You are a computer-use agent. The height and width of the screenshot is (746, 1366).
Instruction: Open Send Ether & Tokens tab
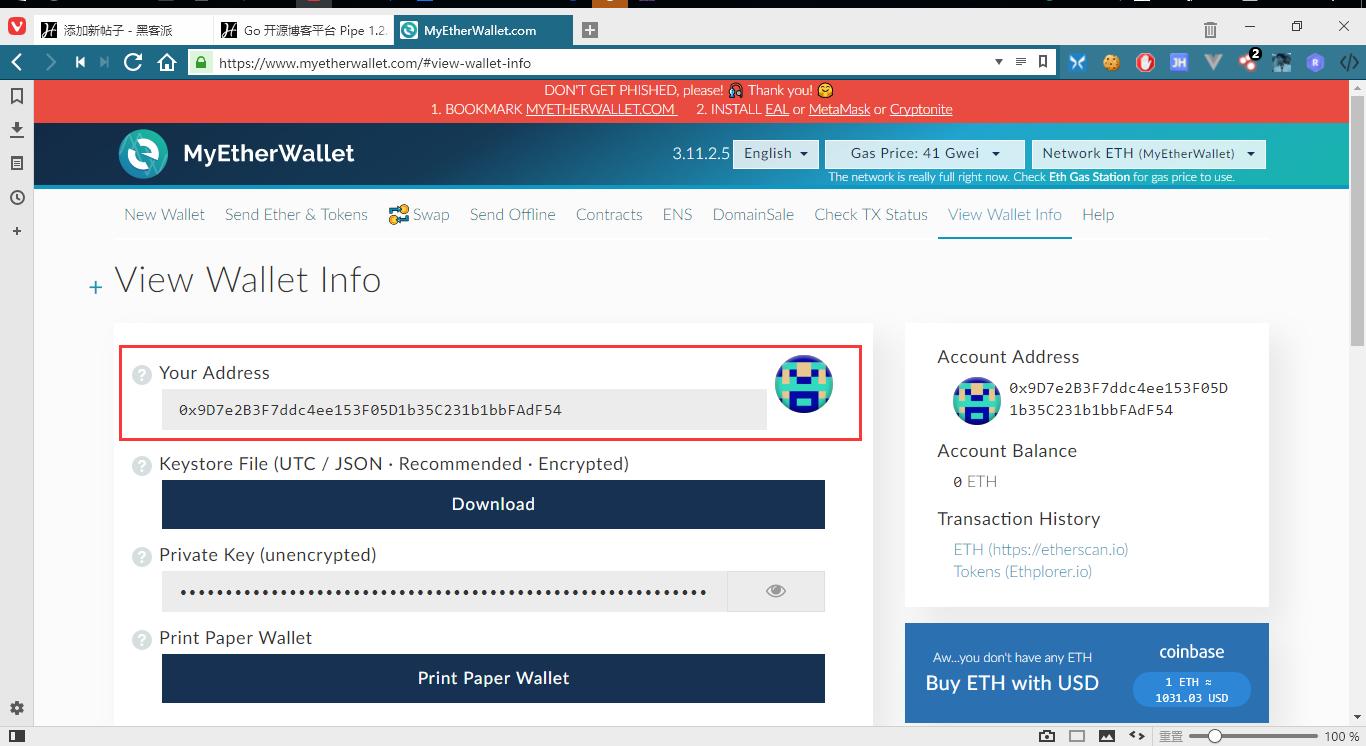[x=296, y=214]
